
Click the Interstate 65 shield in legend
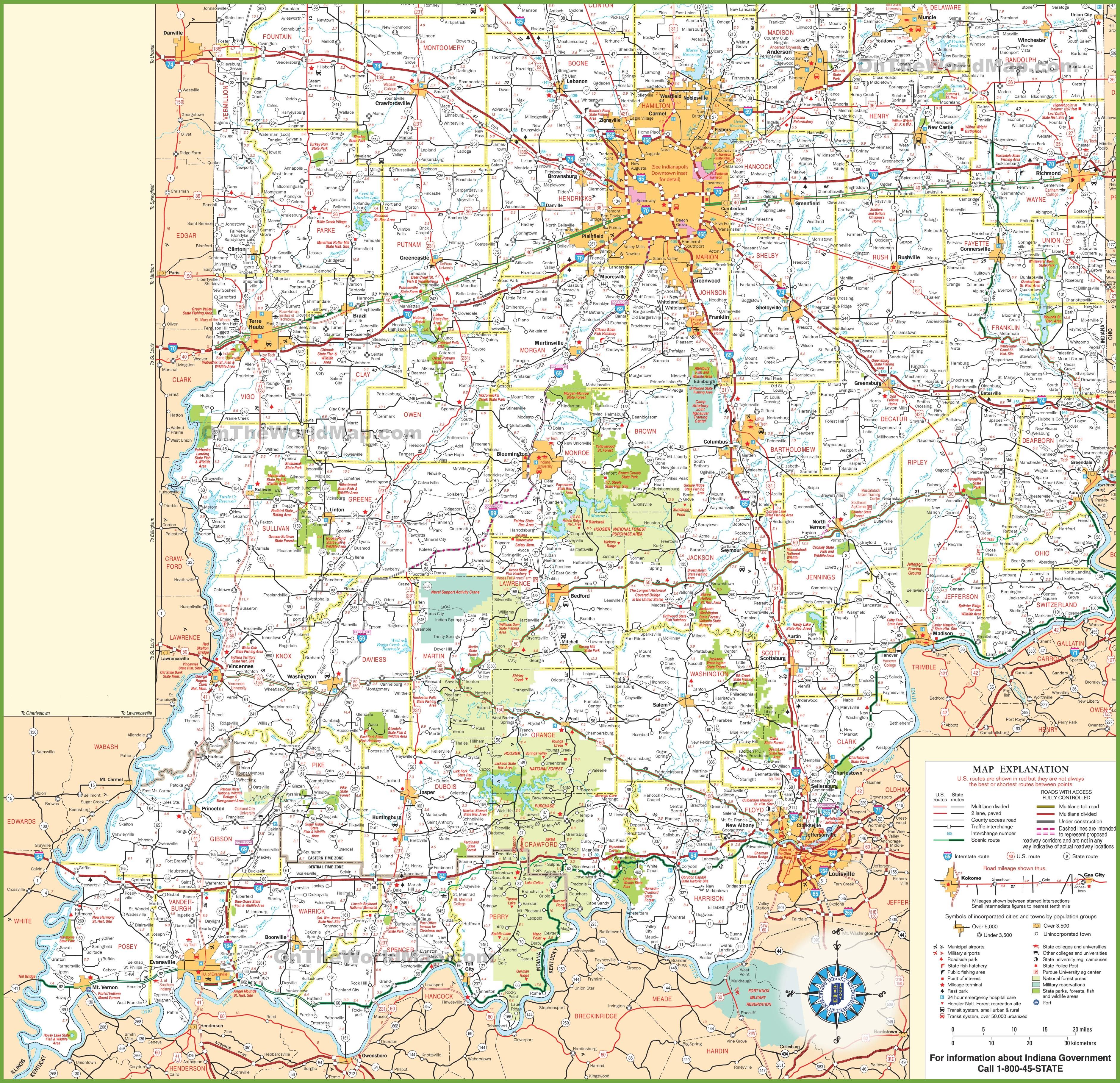tap(947, 856)
